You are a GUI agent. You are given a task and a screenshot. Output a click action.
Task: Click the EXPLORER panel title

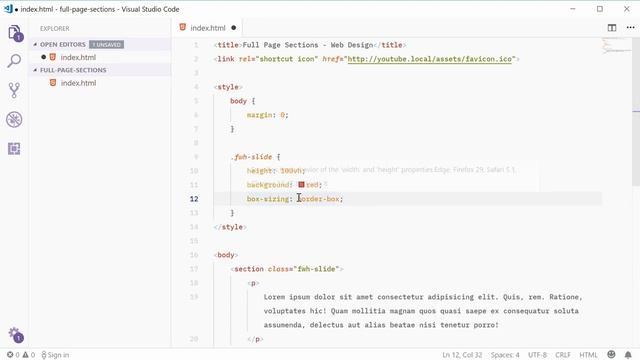coord(55,29)
